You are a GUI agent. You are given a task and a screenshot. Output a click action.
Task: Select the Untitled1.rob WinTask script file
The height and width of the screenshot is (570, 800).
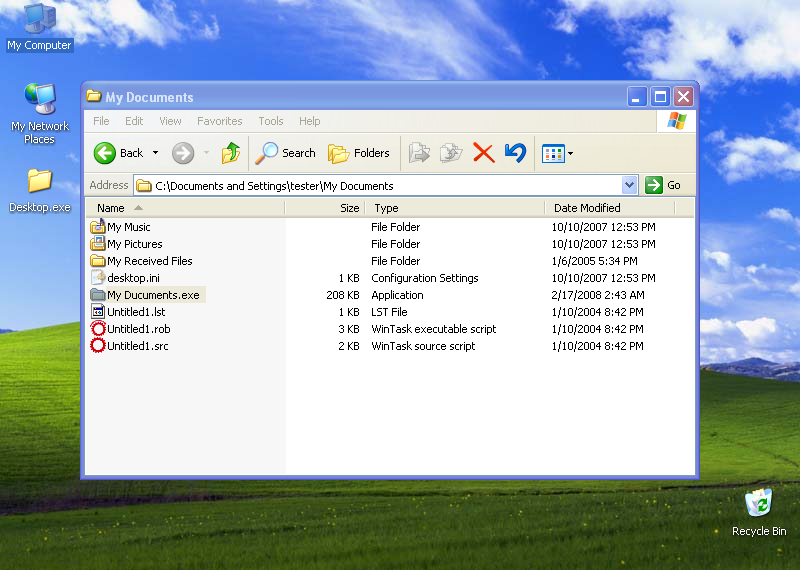pos(138,329)
